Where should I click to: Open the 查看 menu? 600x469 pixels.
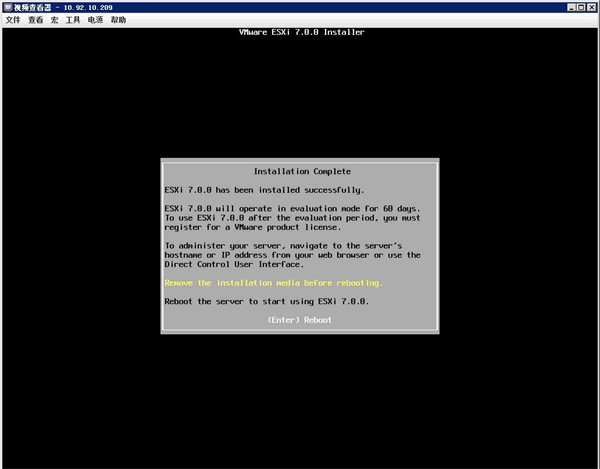[x=36, y=20]
